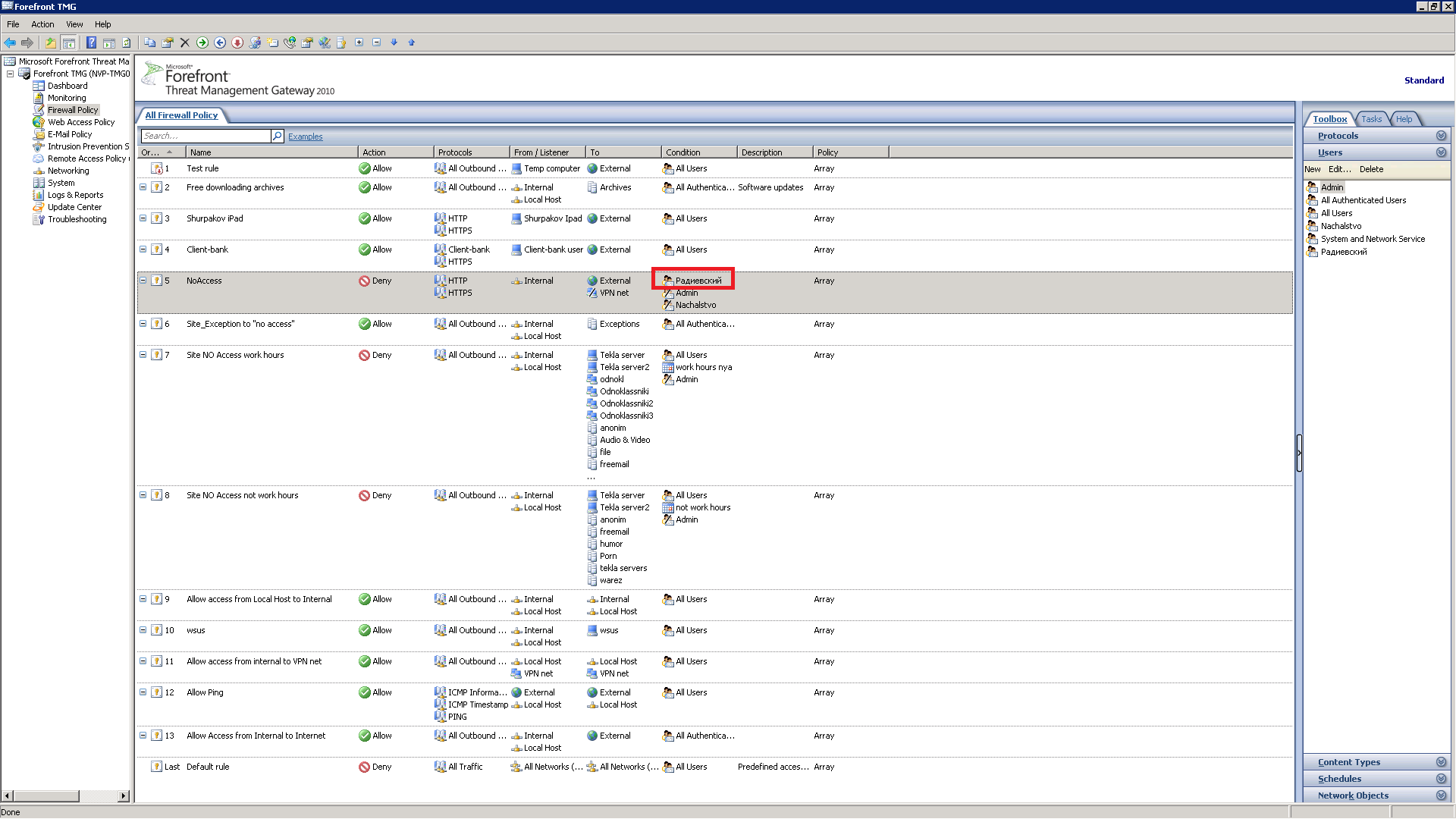This screenshot has height=819, width=1456.
Task: Switch to the Tasks tab
Action: pos(1371,119)
